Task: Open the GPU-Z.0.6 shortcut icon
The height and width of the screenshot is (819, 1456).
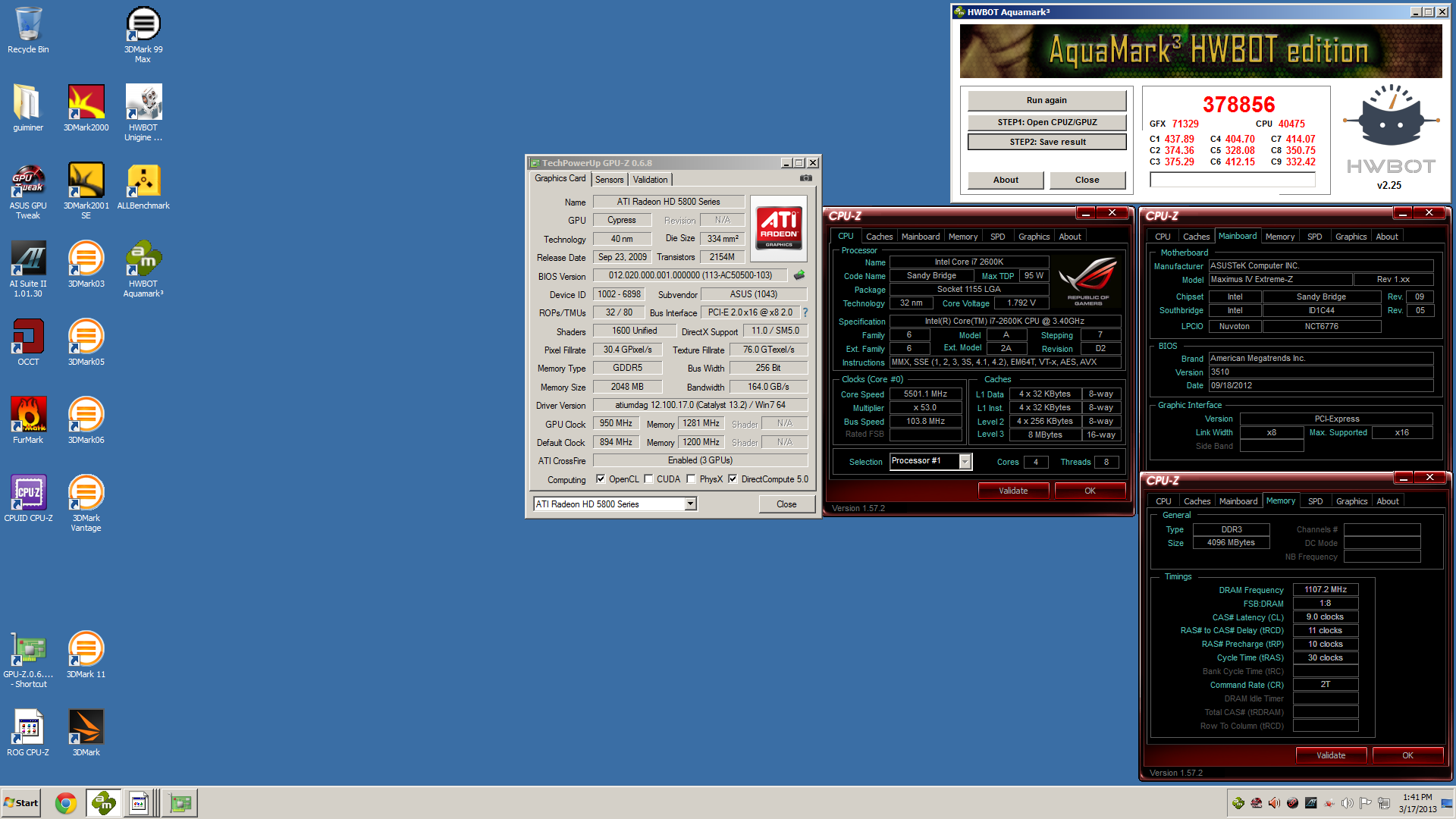Action: pos(28,659)
